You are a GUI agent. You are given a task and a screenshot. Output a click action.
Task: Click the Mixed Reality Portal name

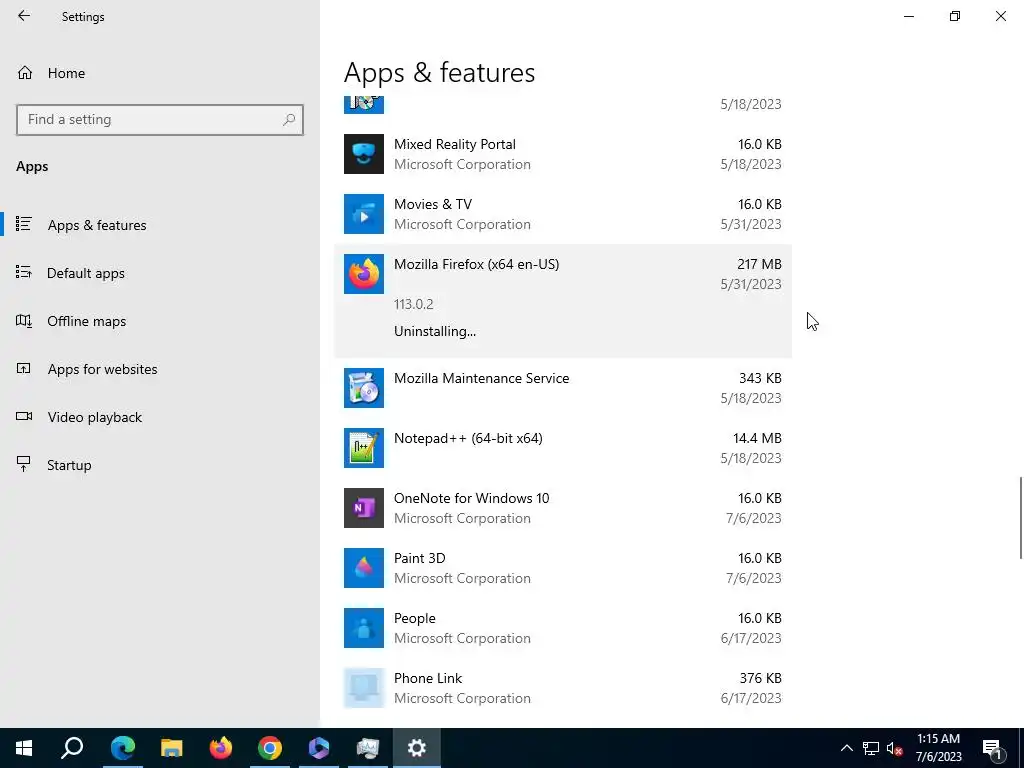[455, 144]
